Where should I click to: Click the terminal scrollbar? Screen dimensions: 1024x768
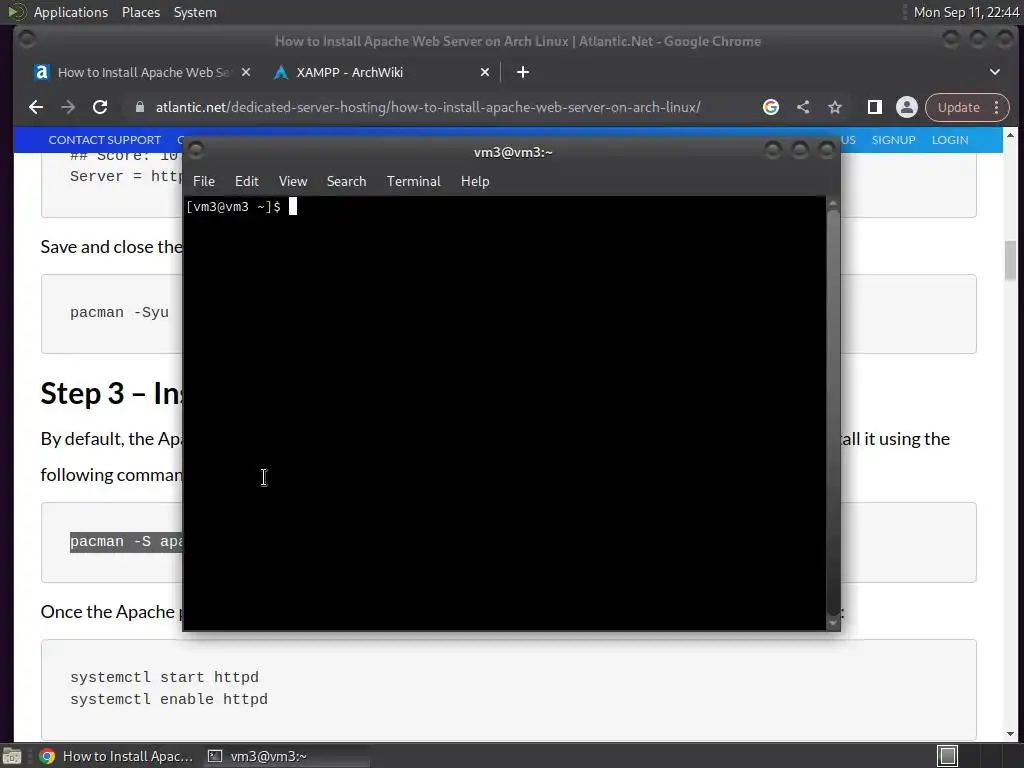833,413
